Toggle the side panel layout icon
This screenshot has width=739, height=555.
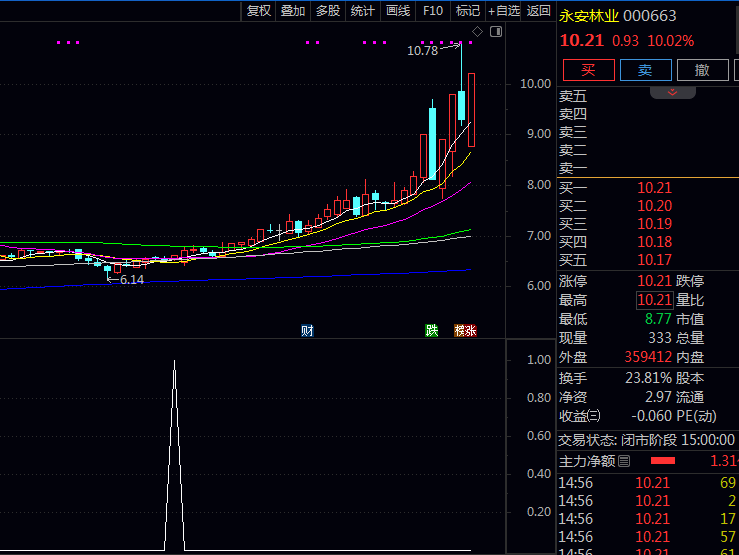[x=495, y=32]
